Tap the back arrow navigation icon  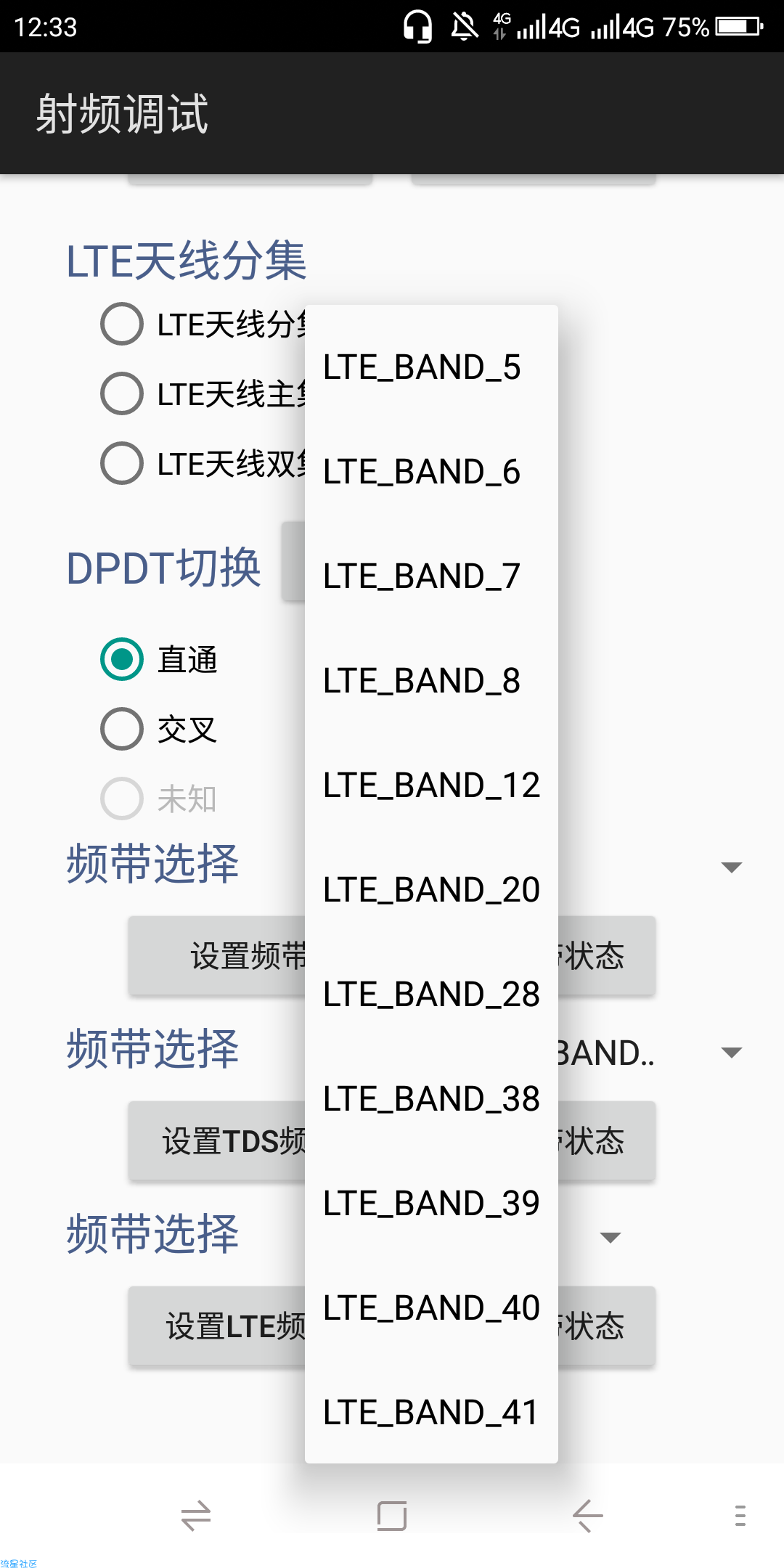point(587,1516)
